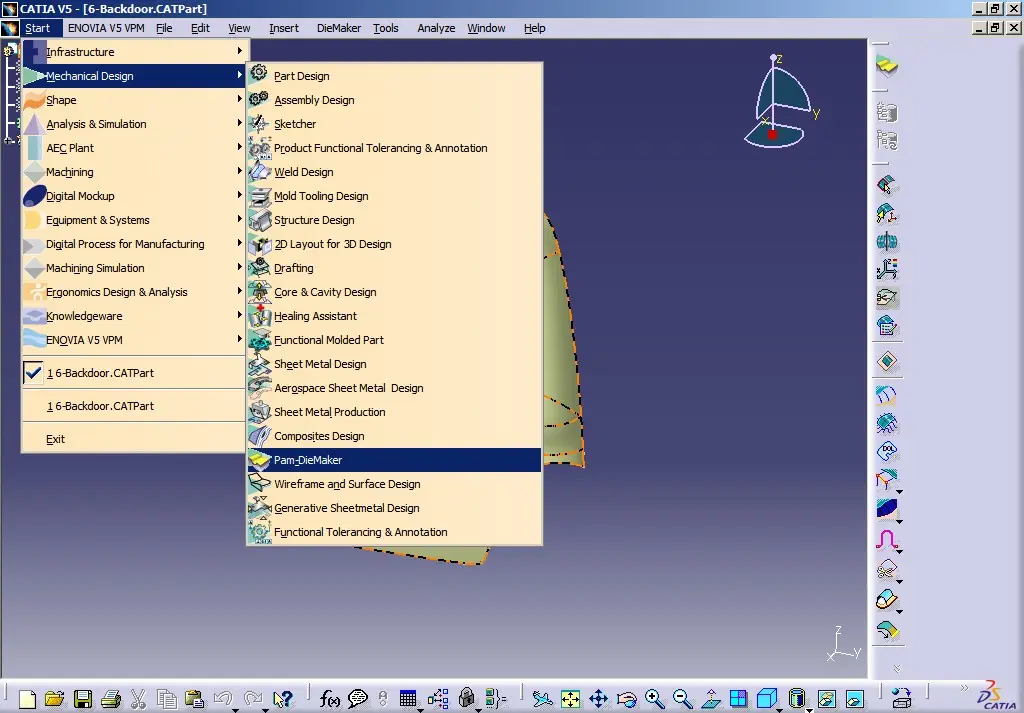Image resolution: width=1024 pixels, height=713 pixels.
Task: Click the CATIA logo in the corner
Action: click(996, 695)
